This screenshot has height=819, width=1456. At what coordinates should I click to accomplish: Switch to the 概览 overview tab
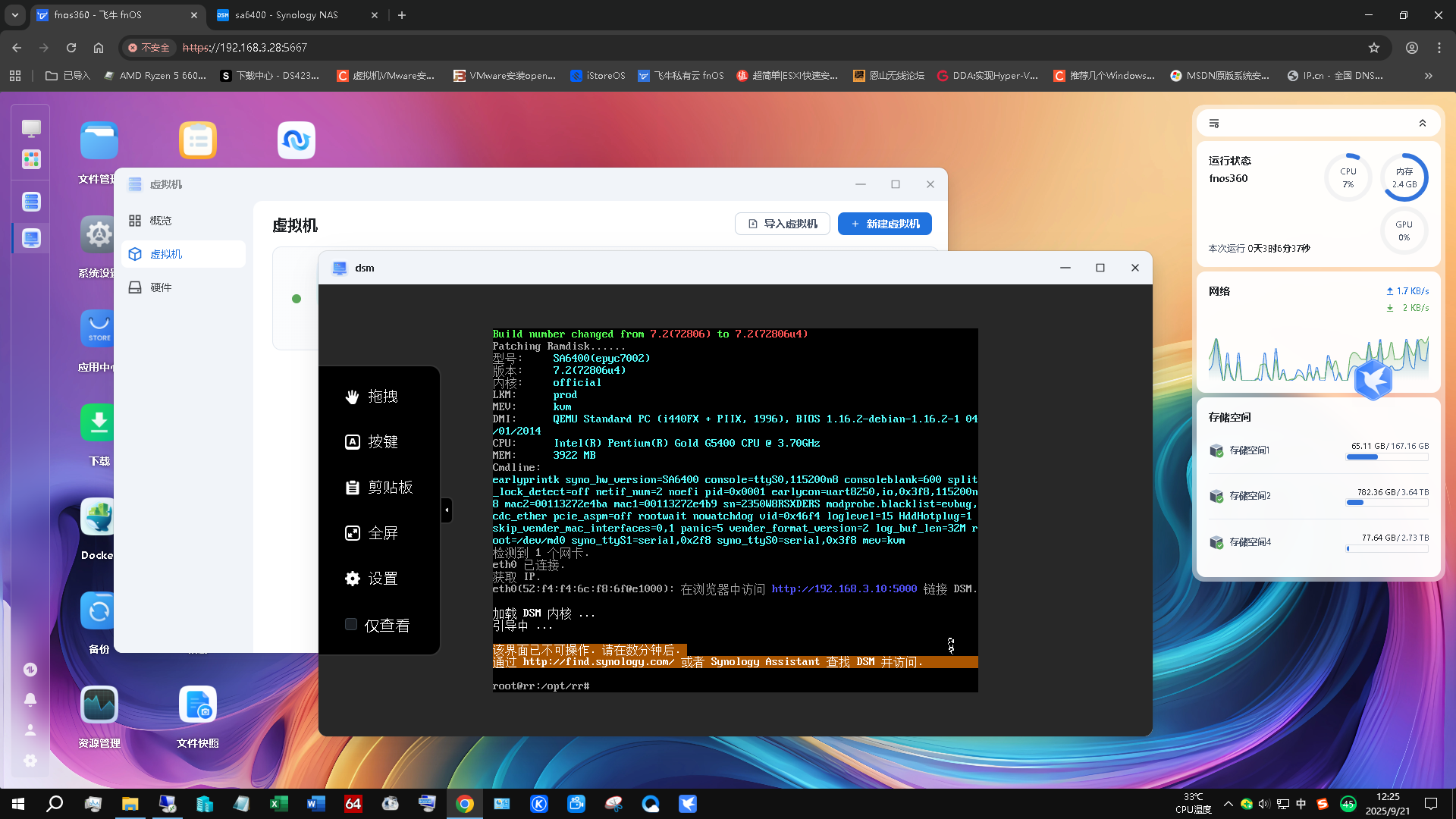coord(160,221)
